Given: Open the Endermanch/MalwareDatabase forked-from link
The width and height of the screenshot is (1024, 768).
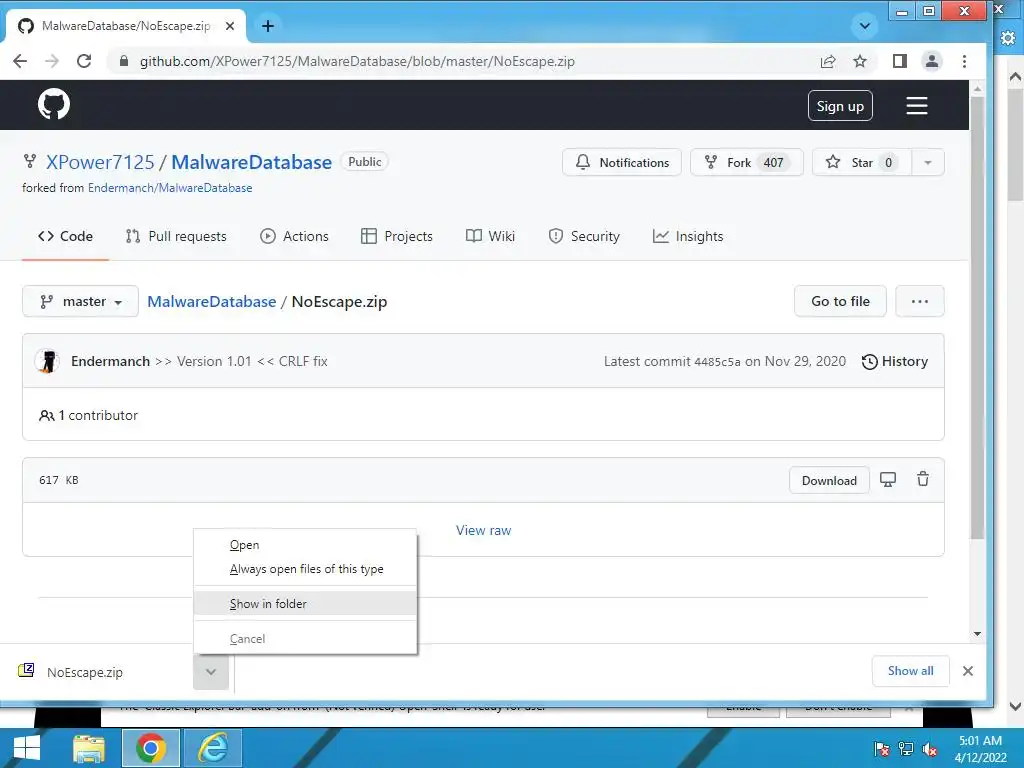Looking at the screenshot, I should 170,188.
